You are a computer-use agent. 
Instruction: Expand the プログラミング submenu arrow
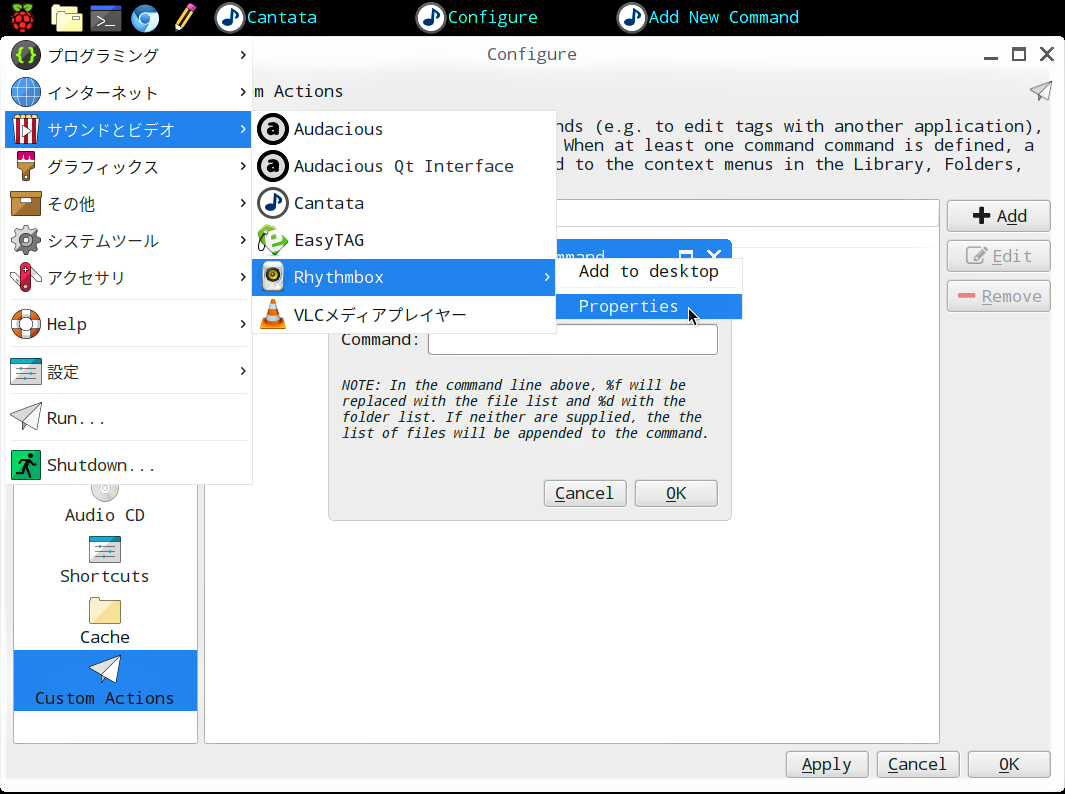(x=242, y=55)
